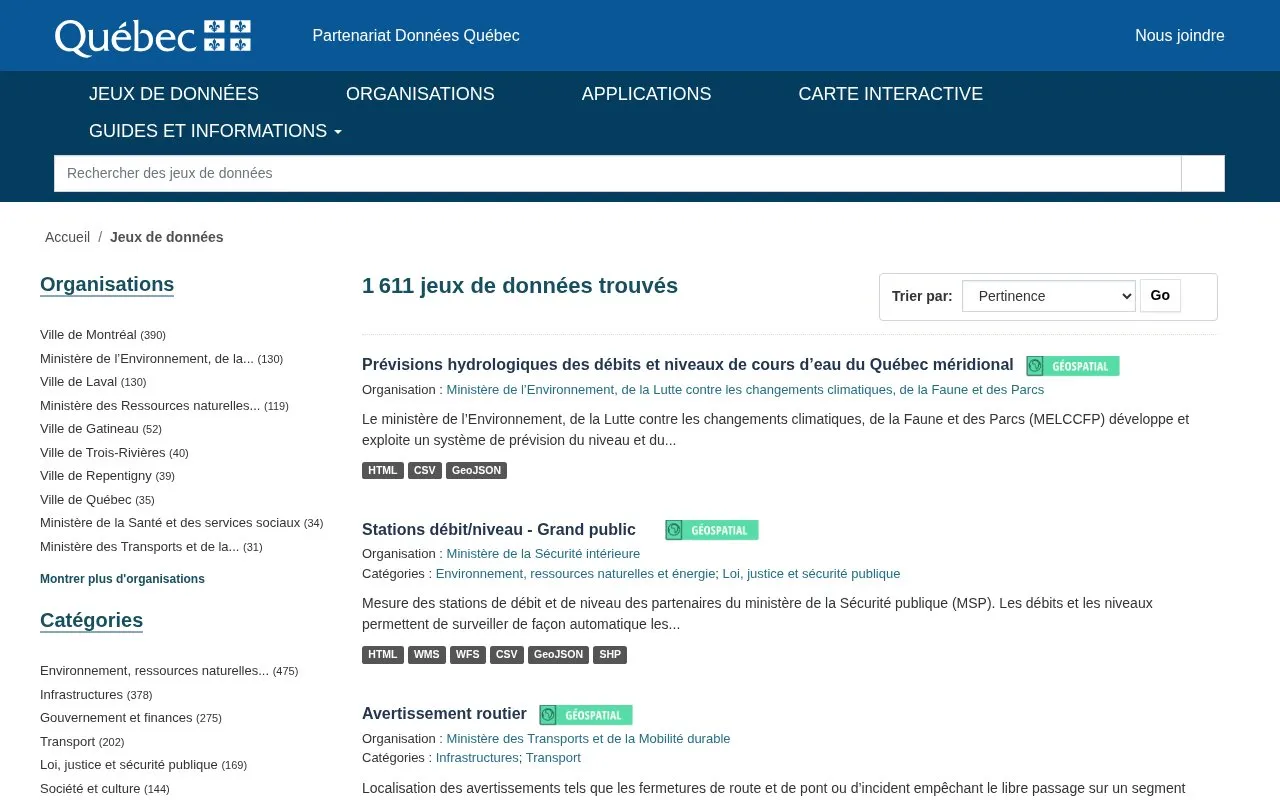Filter by Ville de Laval
Screen dimensions: 1280x800
pos(93,382)
